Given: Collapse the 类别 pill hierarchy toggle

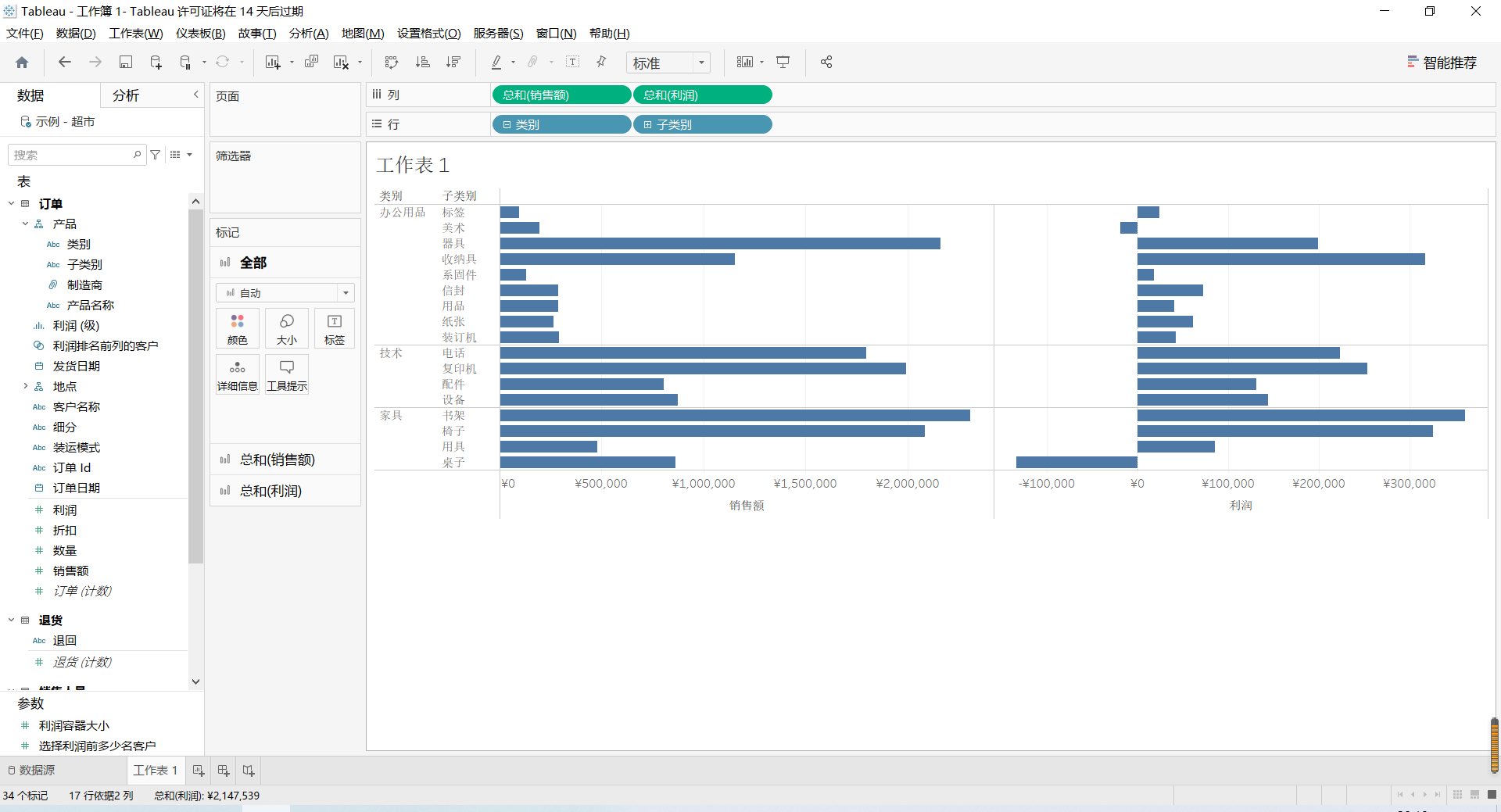Looking at the screenshot, I should click(x=507, y=124).
